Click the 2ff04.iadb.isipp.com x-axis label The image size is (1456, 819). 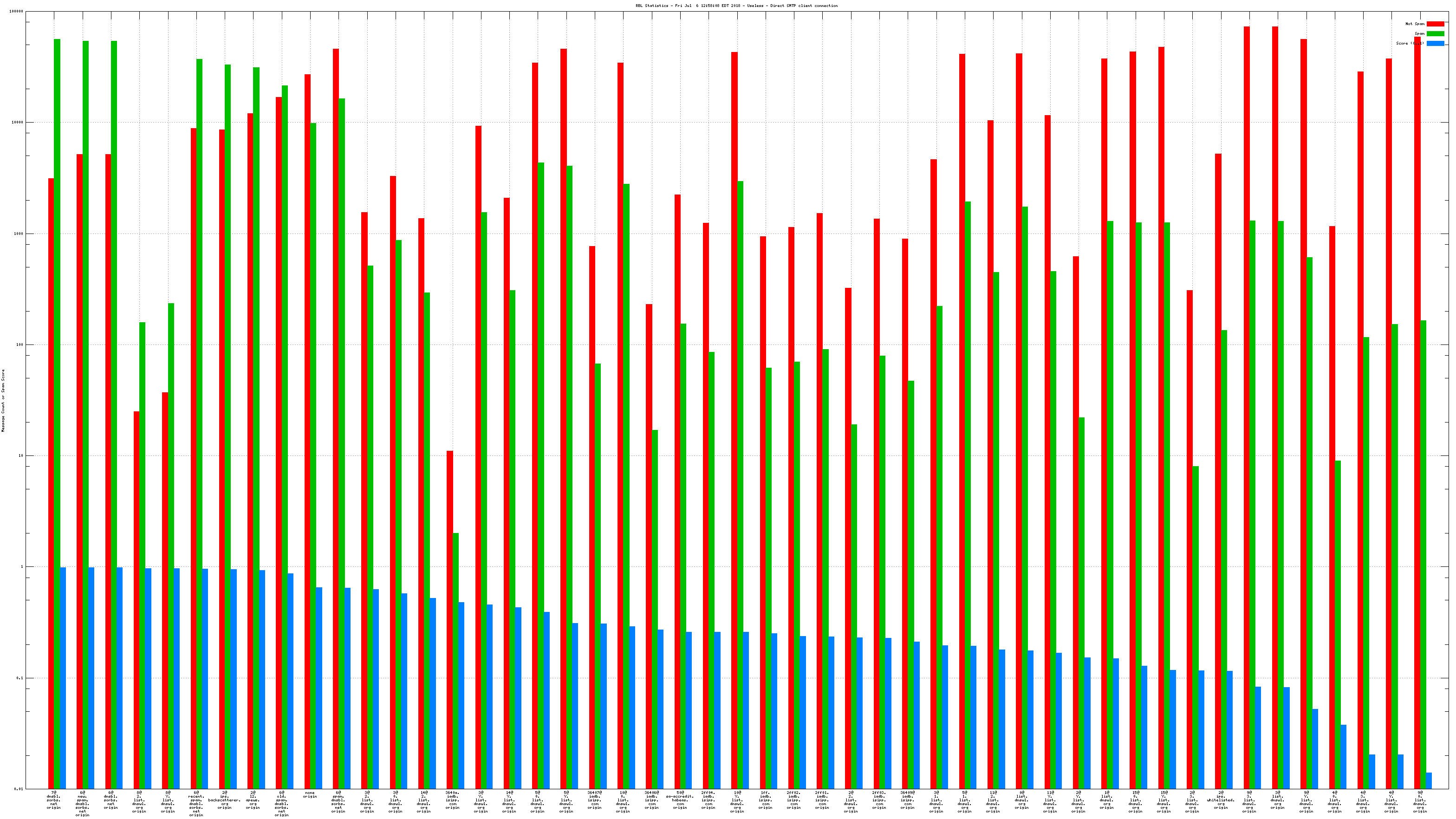pos(708,800)
